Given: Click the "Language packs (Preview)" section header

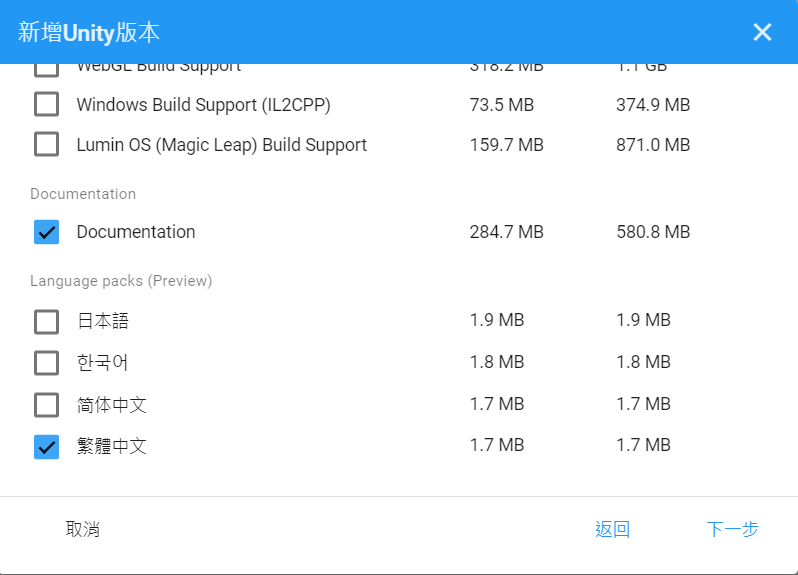Looking at the screenshot, I should coord(121,281).
